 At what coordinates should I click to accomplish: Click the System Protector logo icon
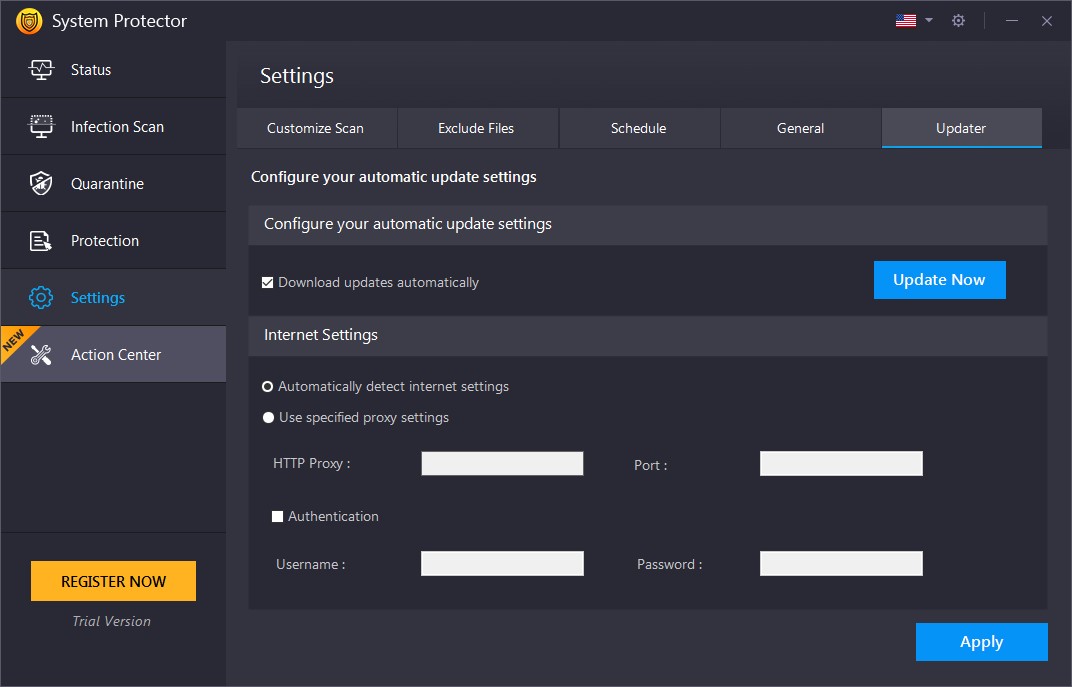(x=28, y=20)
